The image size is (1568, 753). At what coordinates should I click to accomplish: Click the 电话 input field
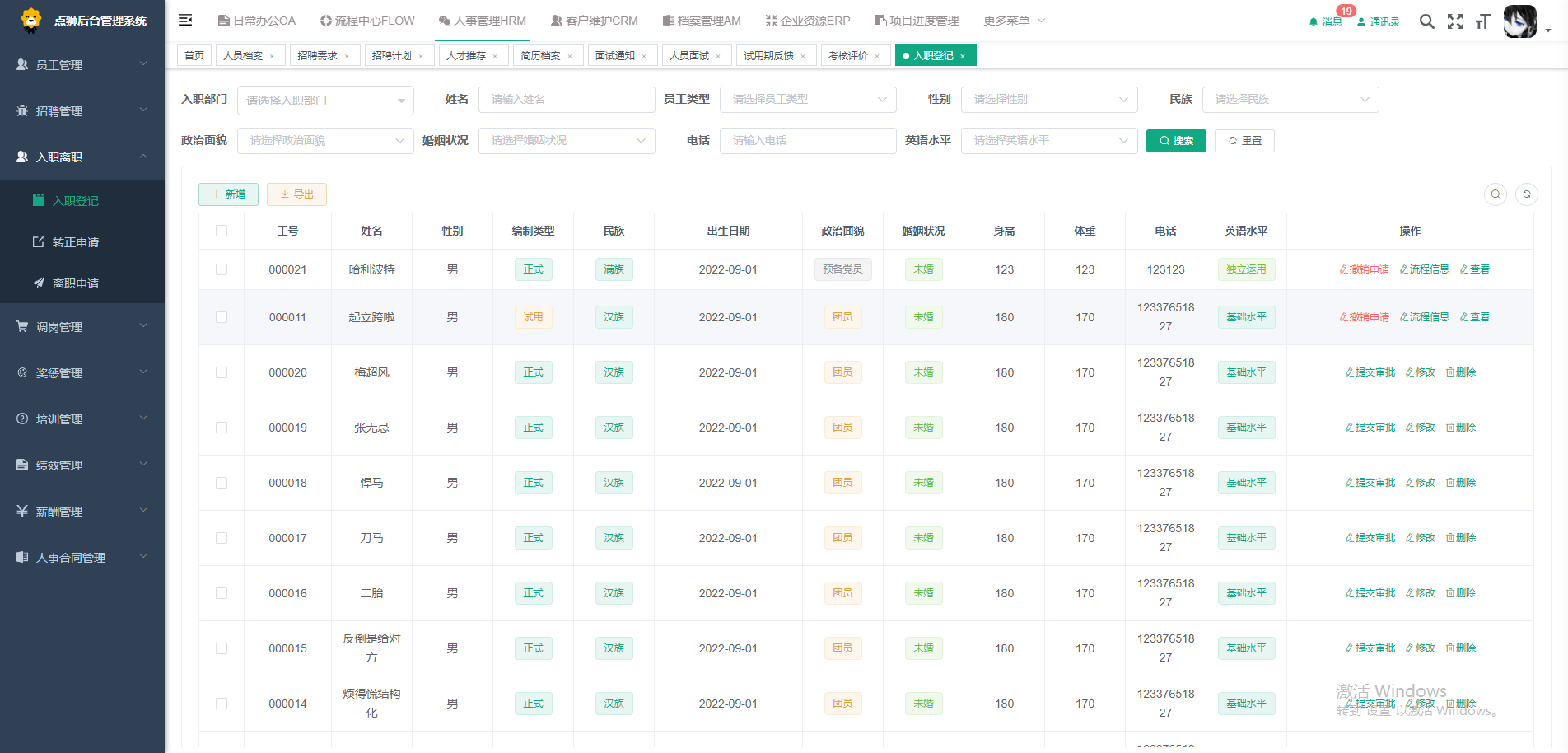pos(808,141)
